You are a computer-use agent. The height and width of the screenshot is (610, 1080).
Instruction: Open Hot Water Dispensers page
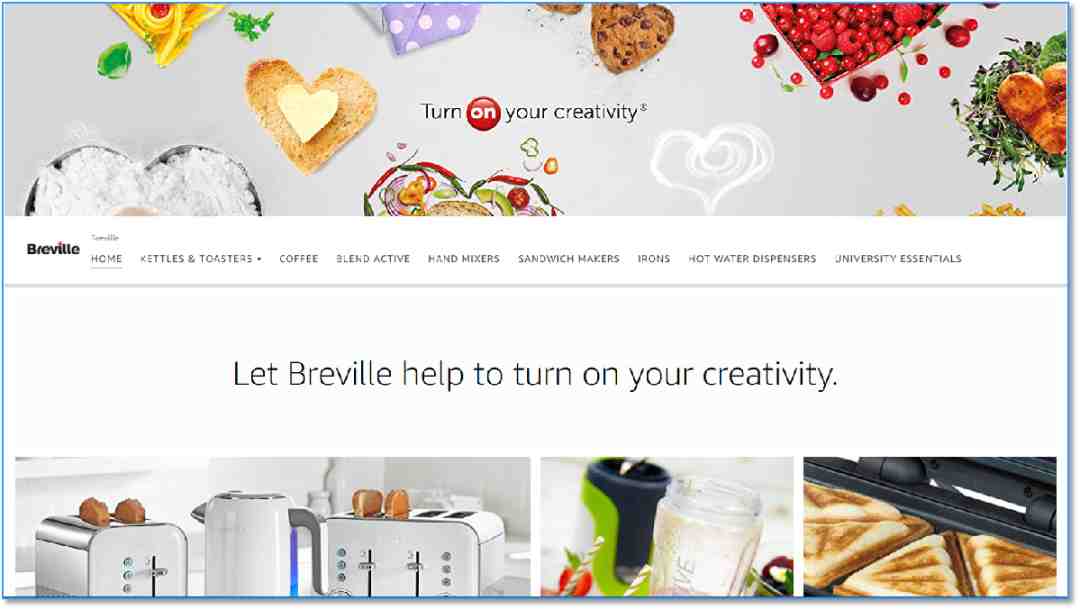pos(752,259)
